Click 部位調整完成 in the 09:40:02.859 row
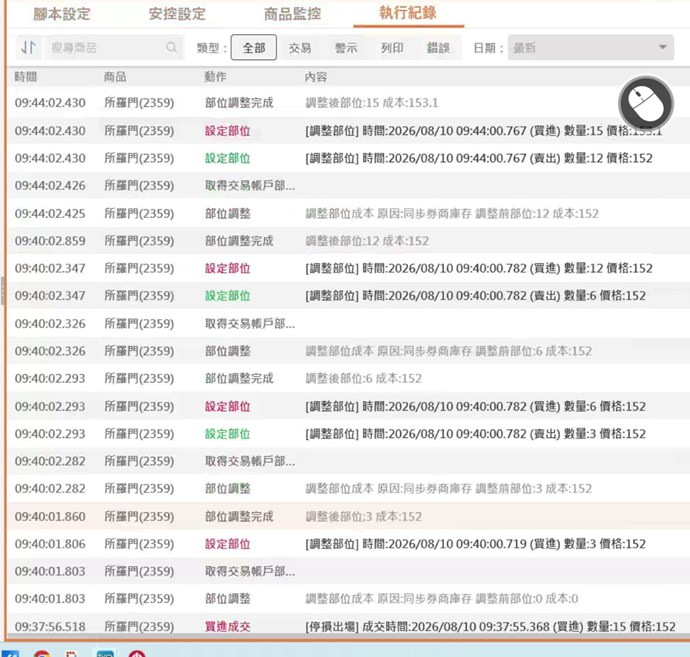This screenshot has height=657, width=690. point(239,241)
